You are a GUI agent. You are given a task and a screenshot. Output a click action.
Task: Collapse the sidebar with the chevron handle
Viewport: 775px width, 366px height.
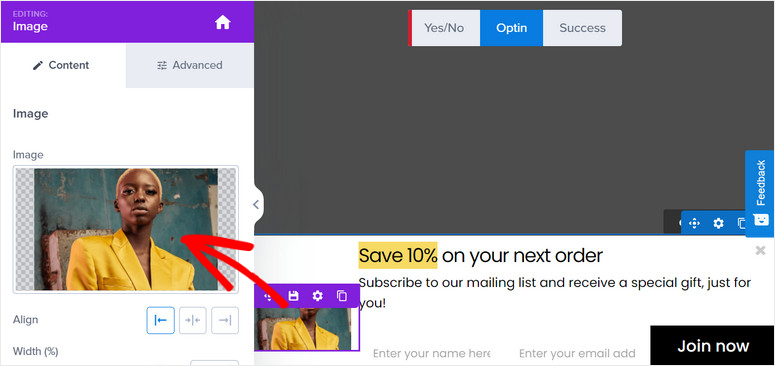tap(256, 204)
